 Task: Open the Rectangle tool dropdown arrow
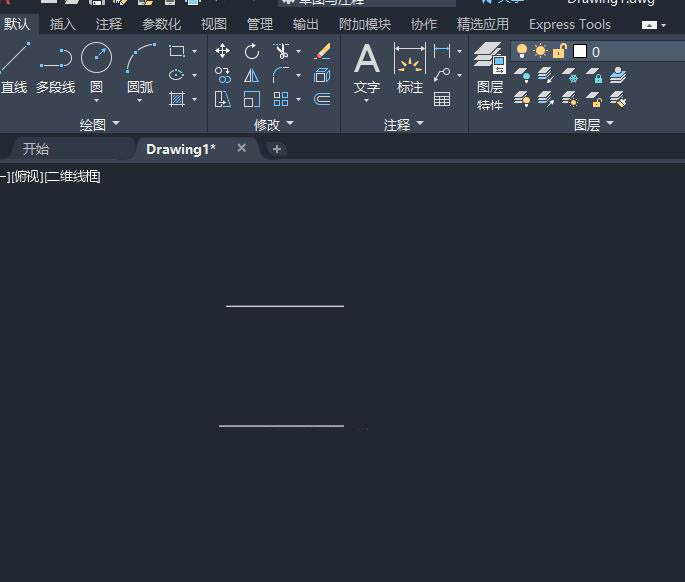point(194,51)
